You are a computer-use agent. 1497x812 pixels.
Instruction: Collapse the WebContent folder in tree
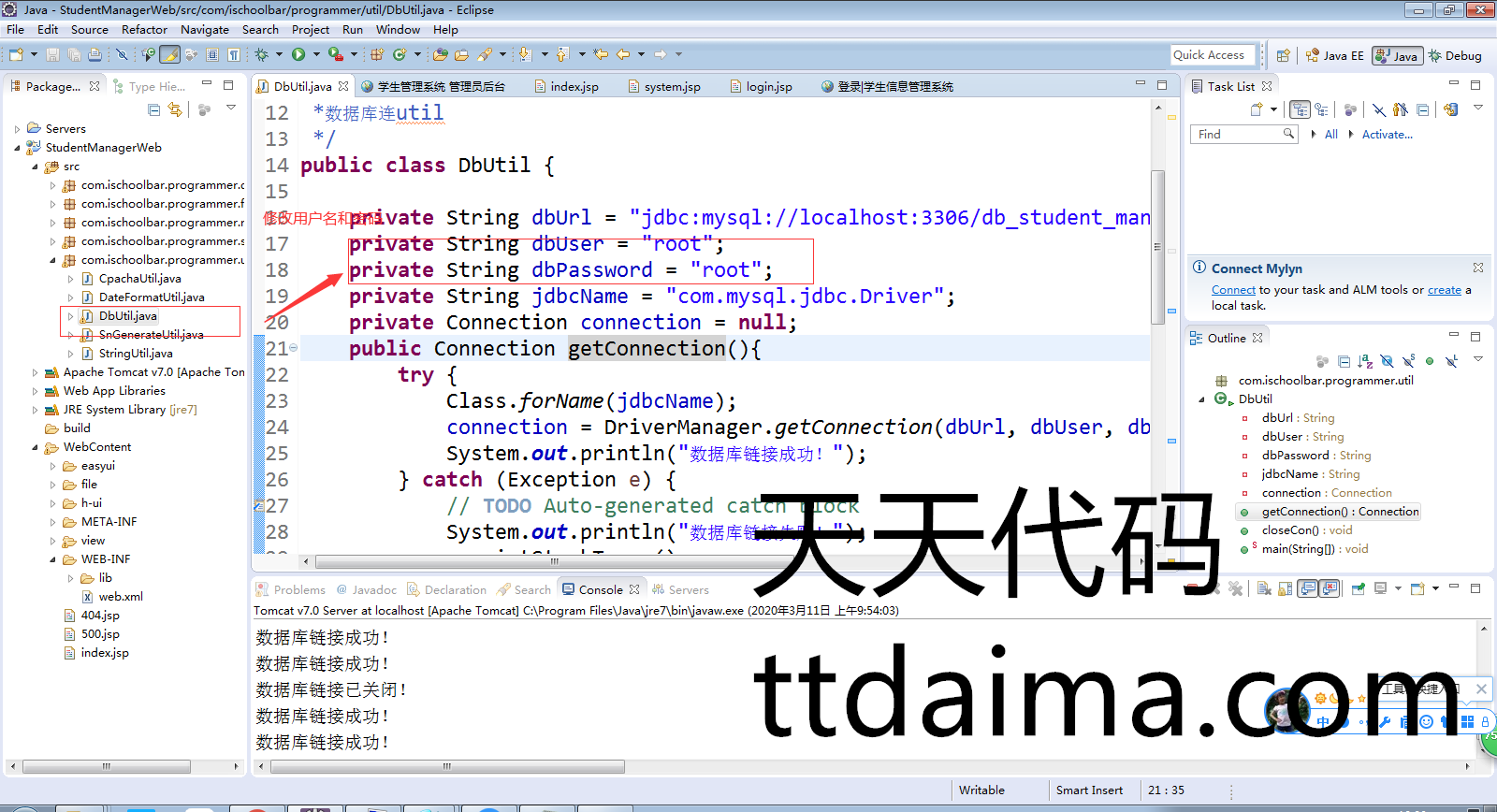tap(36, 447)
